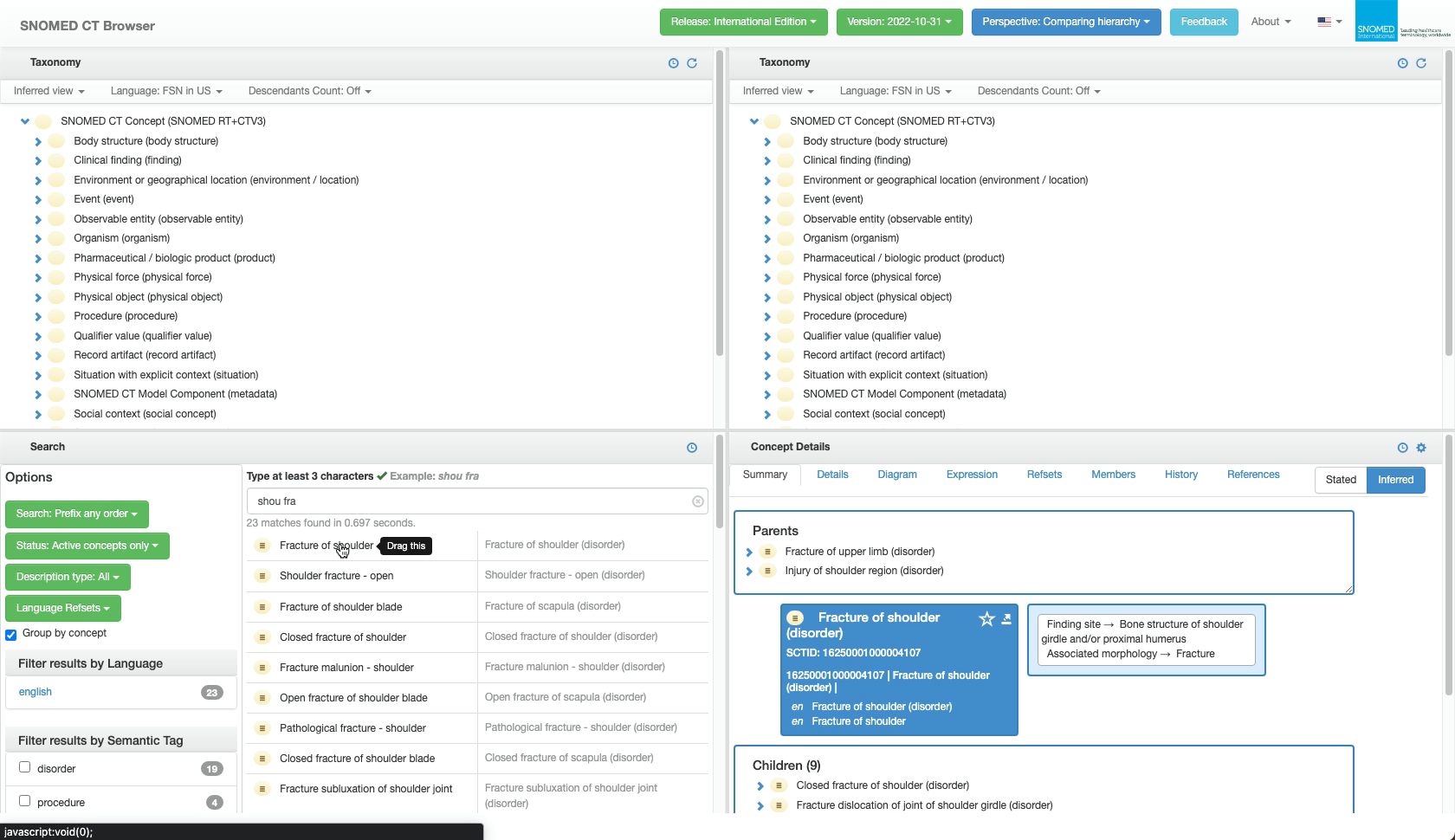Screen dimensions: 1455x840
Task: Open history clock icon in right Taxonomy panel
Action: pos(1402,63)
